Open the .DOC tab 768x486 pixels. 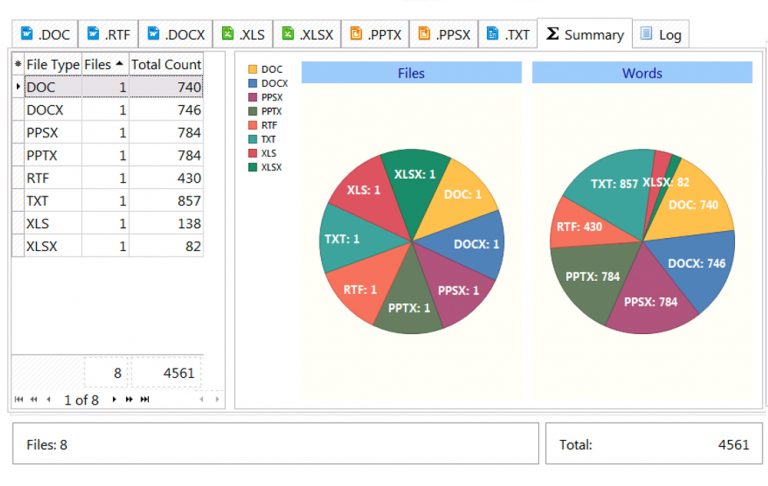coord(43,34)
